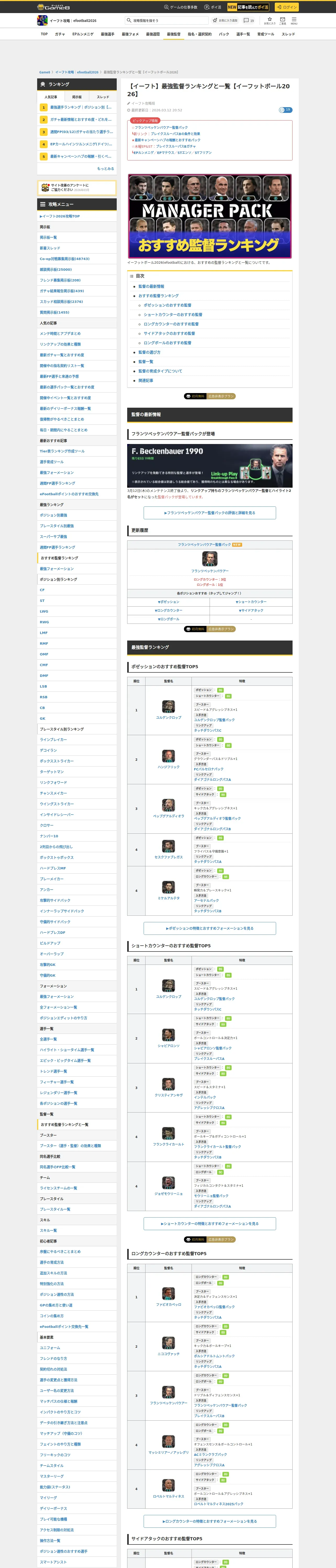Open ショートカウンターの特徴とおすすめフォーメーションを見る button
336x1568 pixels.
click(x=210, y=1224)
